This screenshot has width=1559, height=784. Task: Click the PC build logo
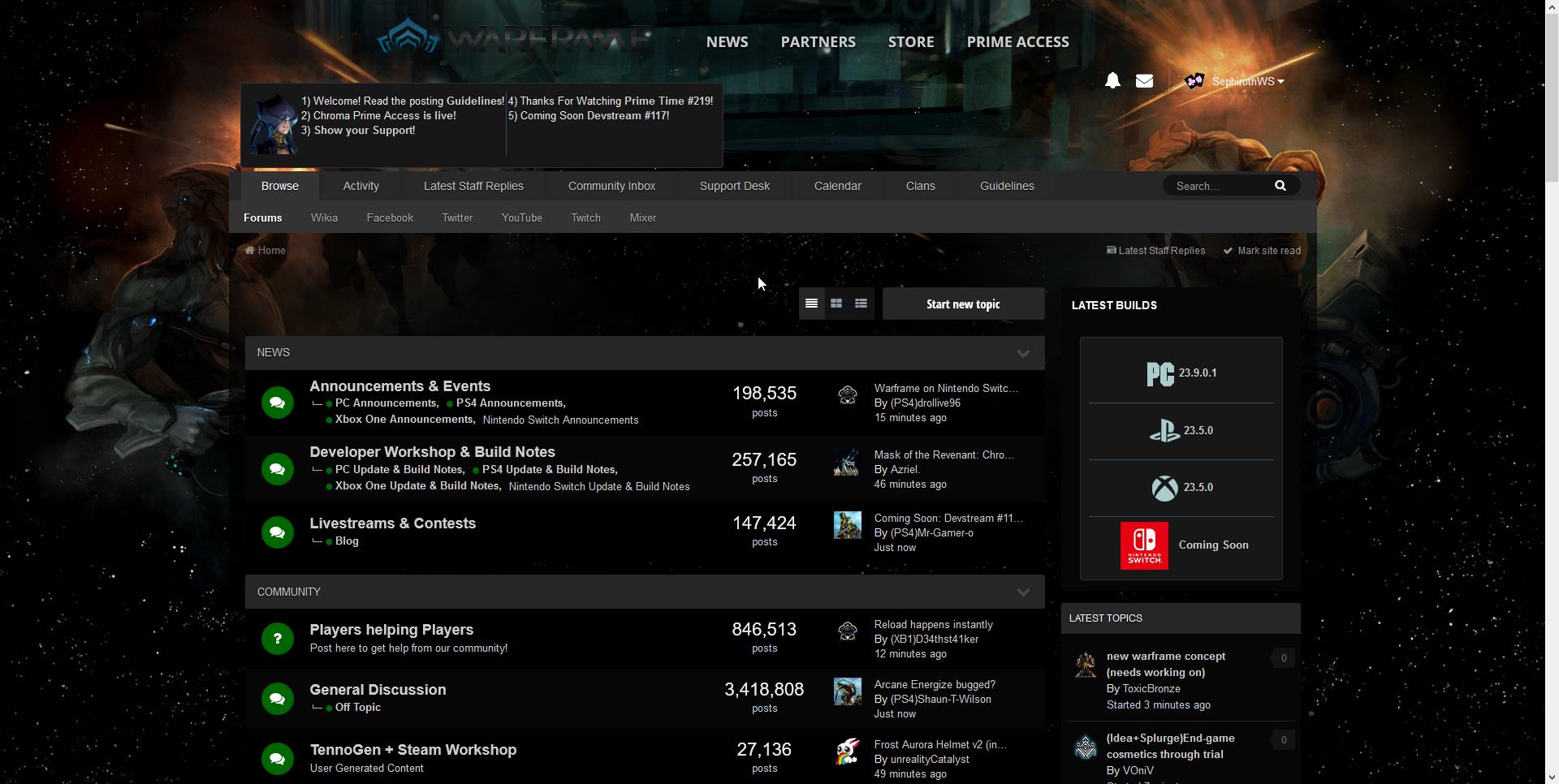(1160, 373)
